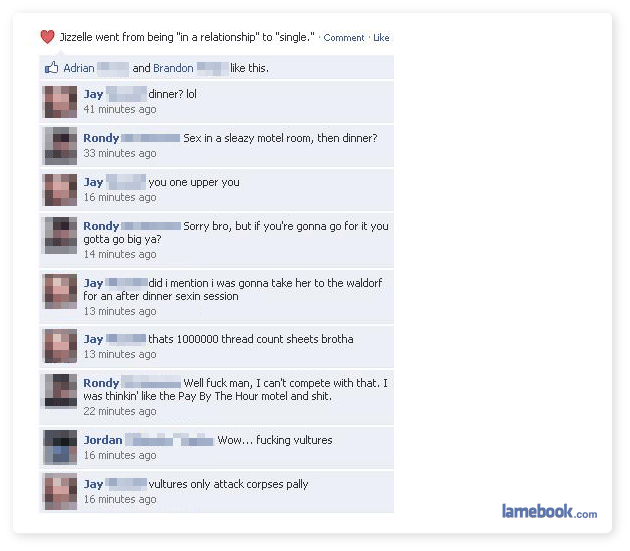Click Jordan's avatar next to the vultures comment
Screen dimensions: 630x551
pos(60,447)
